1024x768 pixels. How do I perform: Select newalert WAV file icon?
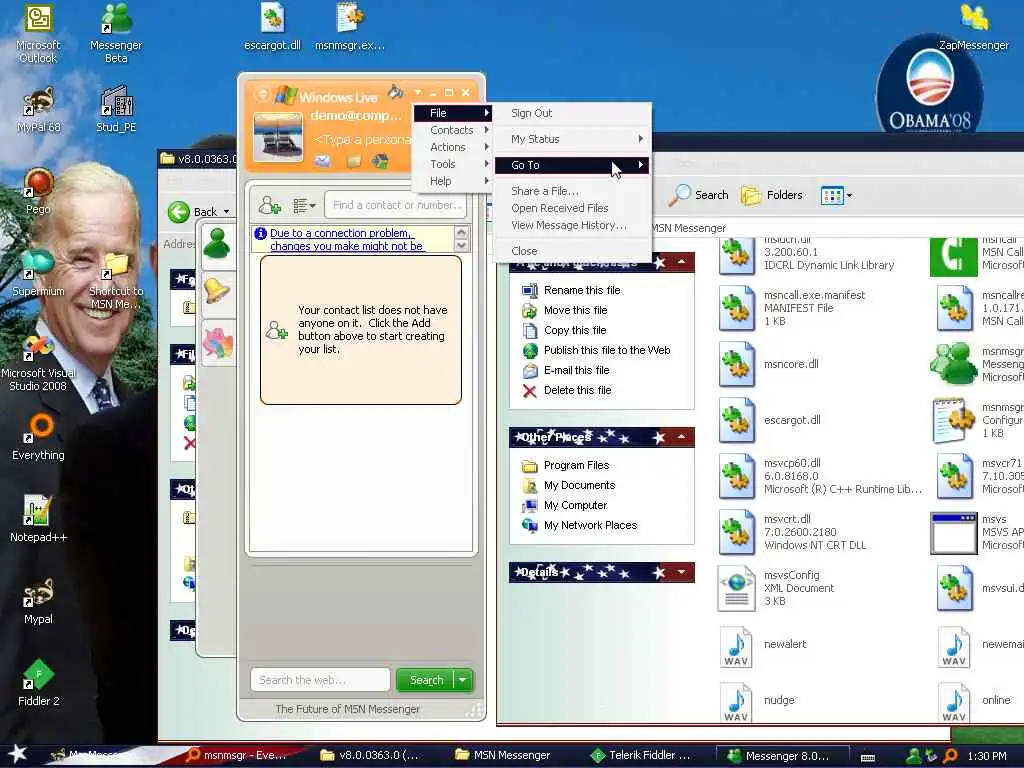(x=737, y=647)
